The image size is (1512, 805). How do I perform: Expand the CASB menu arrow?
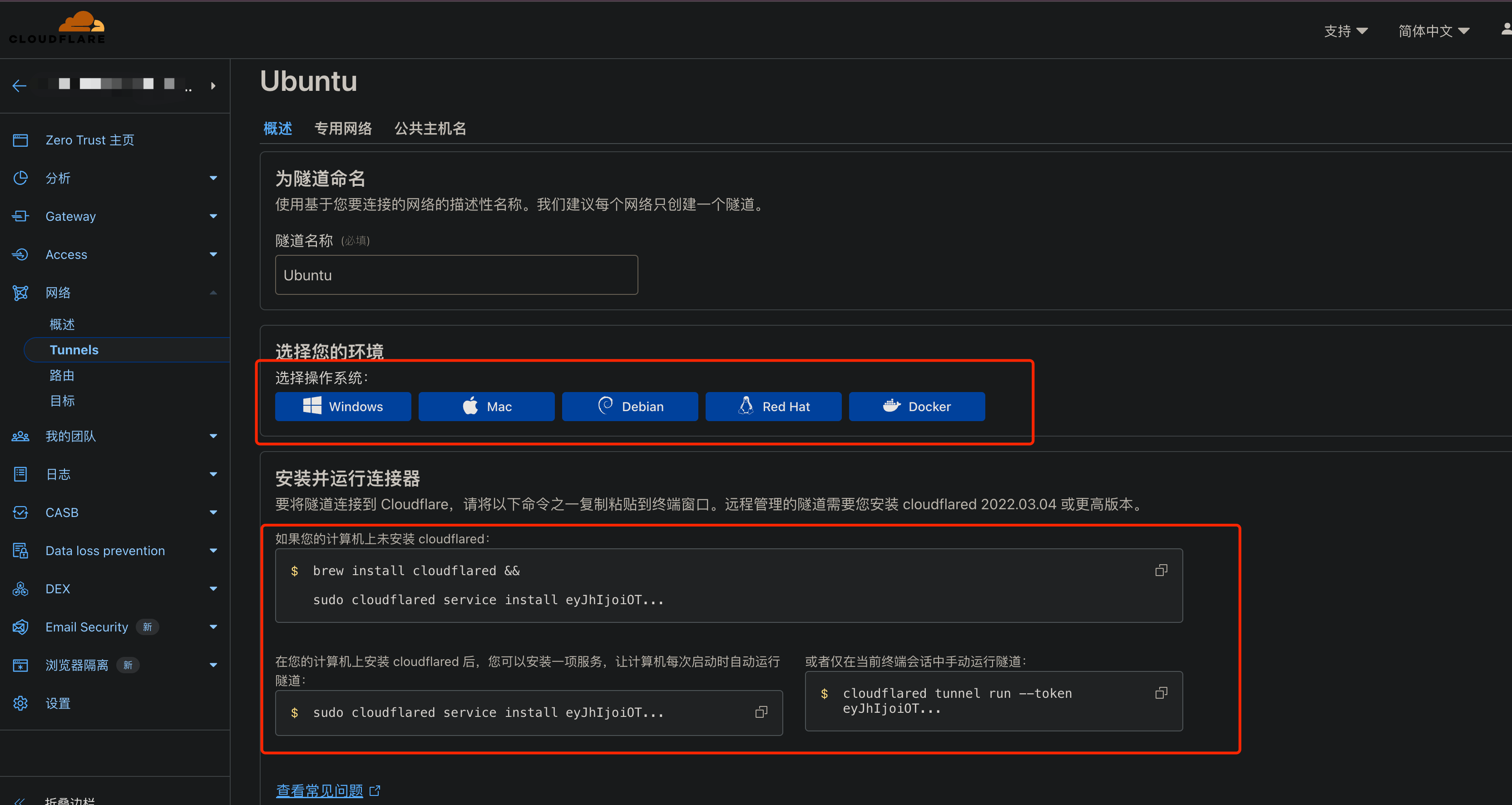click(x=214, y=512)
